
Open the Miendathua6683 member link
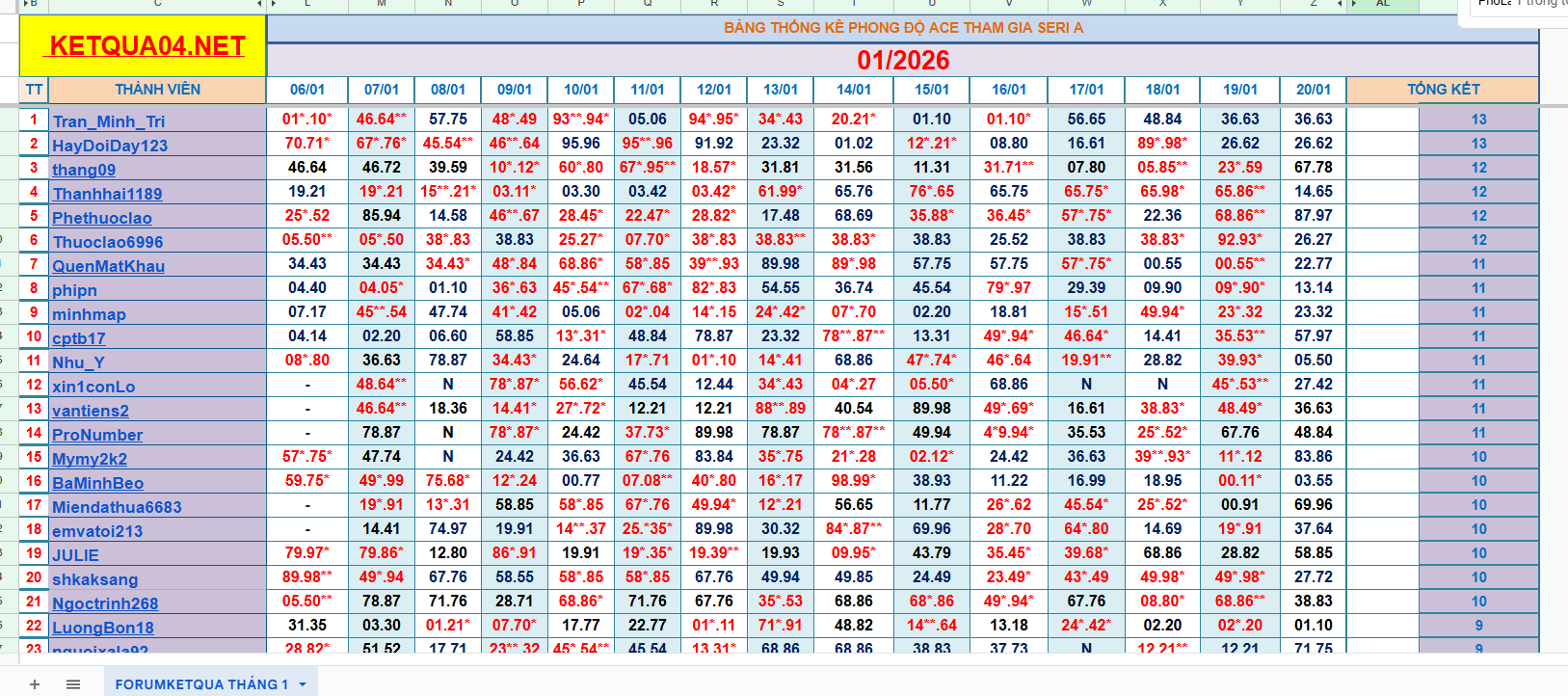(x=117, y=507)
